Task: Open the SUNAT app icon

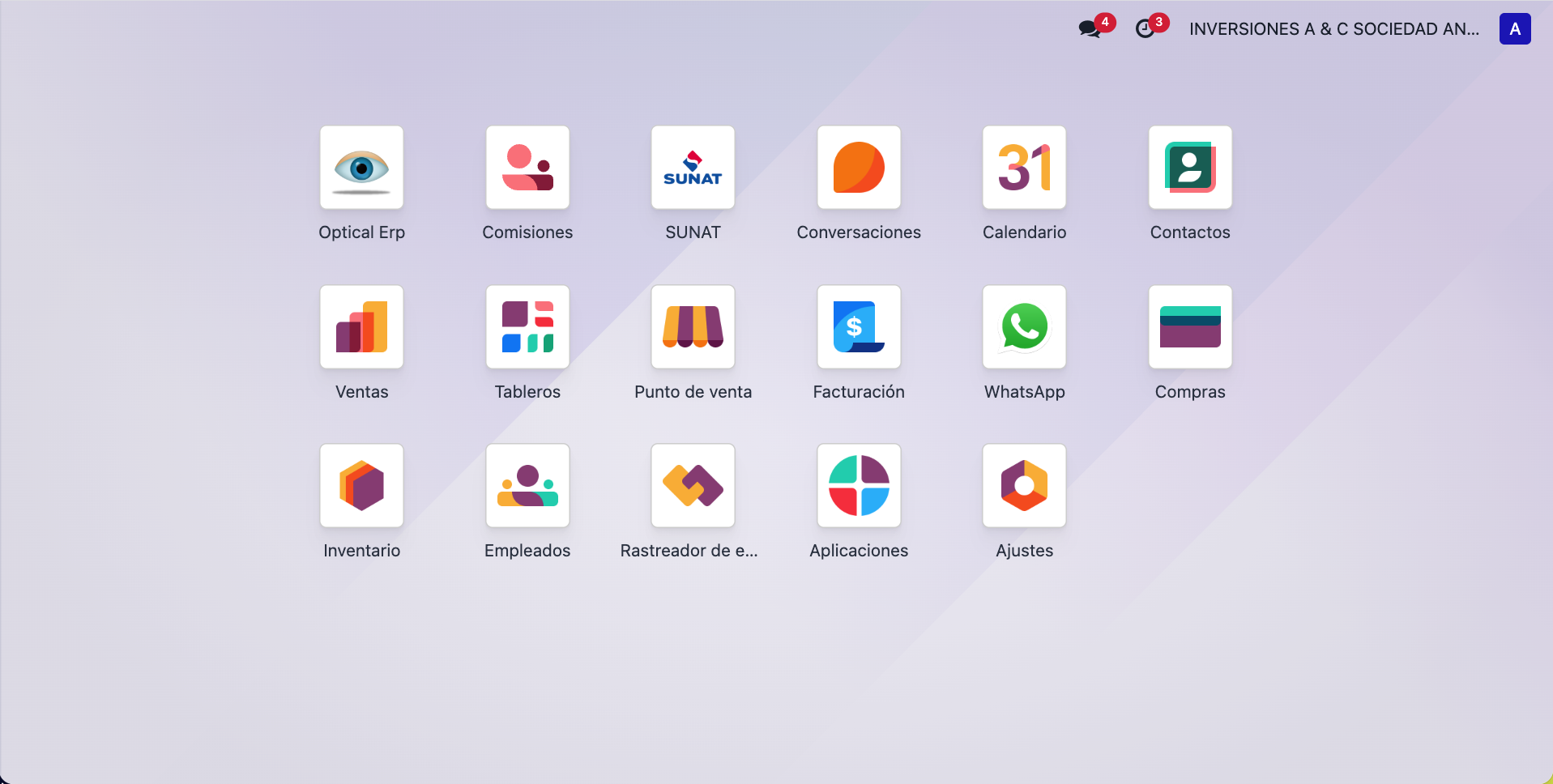Action: tap(693, 168)
